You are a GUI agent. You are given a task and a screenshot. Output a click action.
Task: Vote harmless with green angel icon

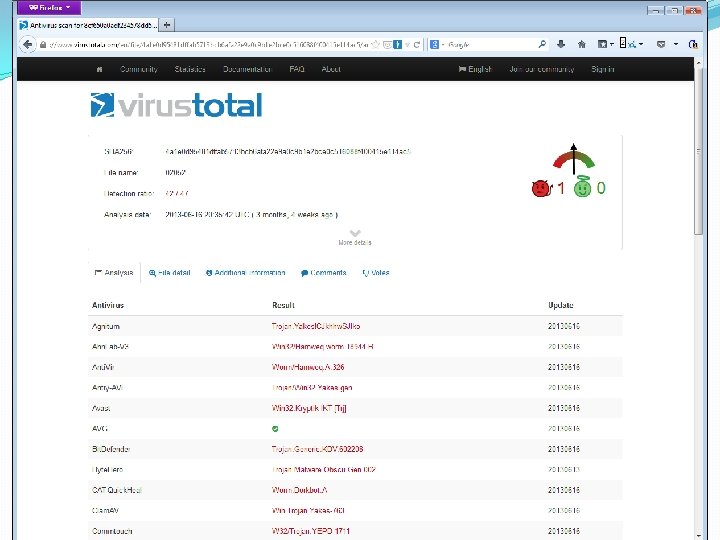pos(582,187)
